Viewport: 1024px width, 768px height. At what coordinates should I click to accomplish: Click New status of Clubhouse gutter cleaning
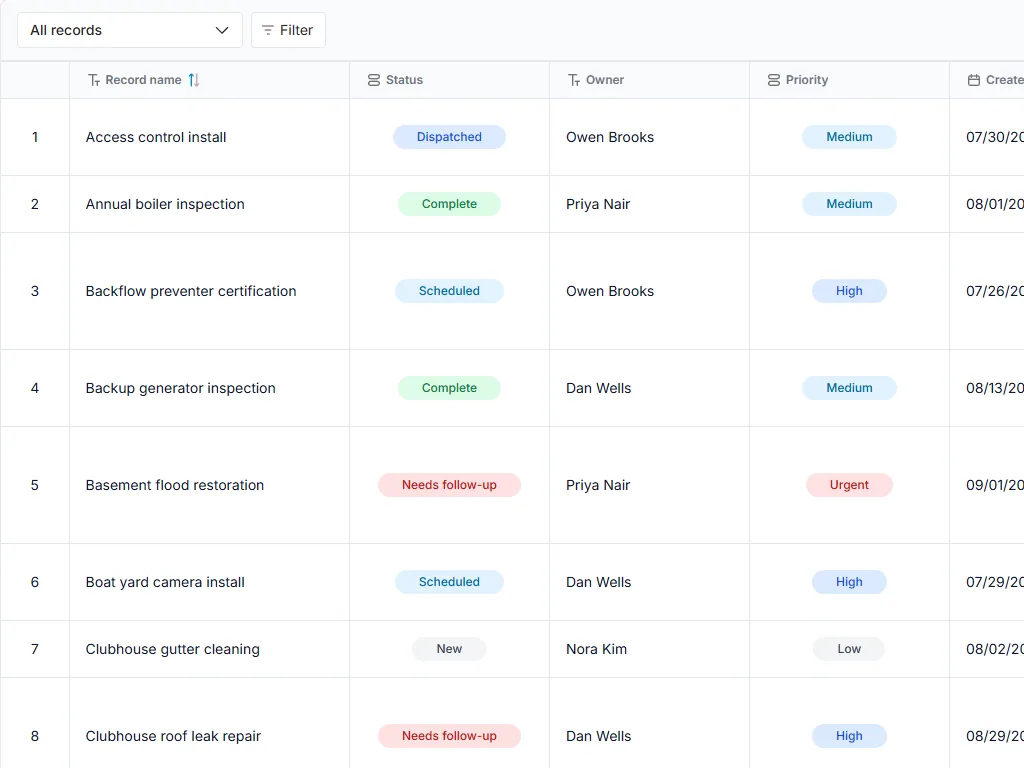[449, 649]
